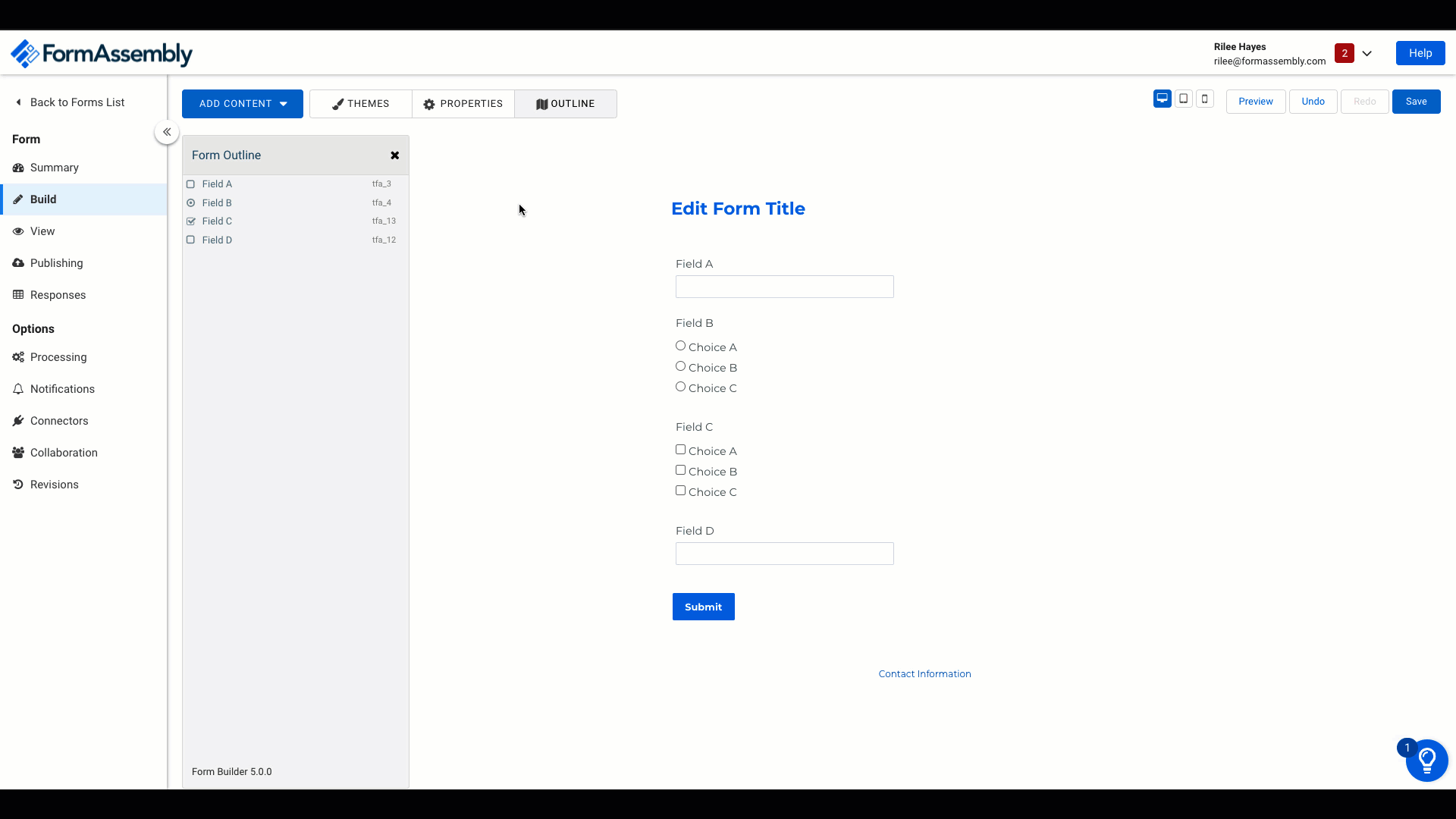
Task: Click the Save button
Action: point(1415,102)
